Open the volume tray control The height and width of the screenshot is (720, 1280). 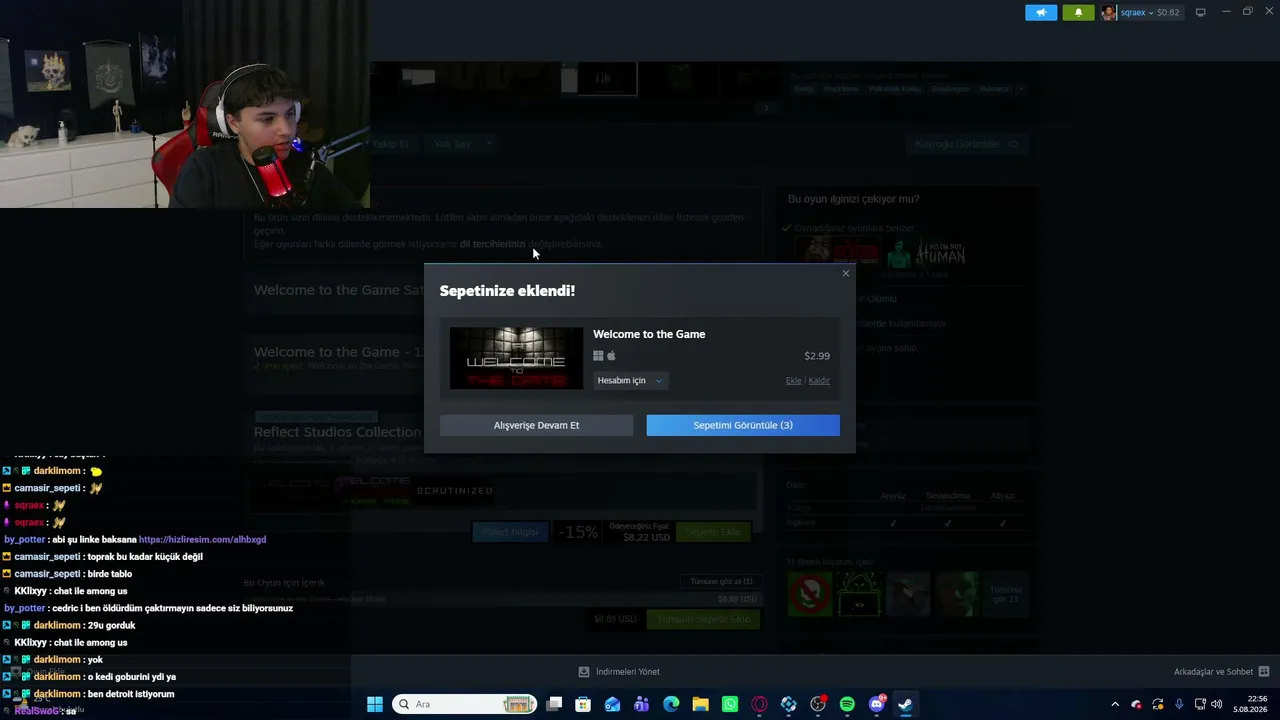(x=1217, y=704)
